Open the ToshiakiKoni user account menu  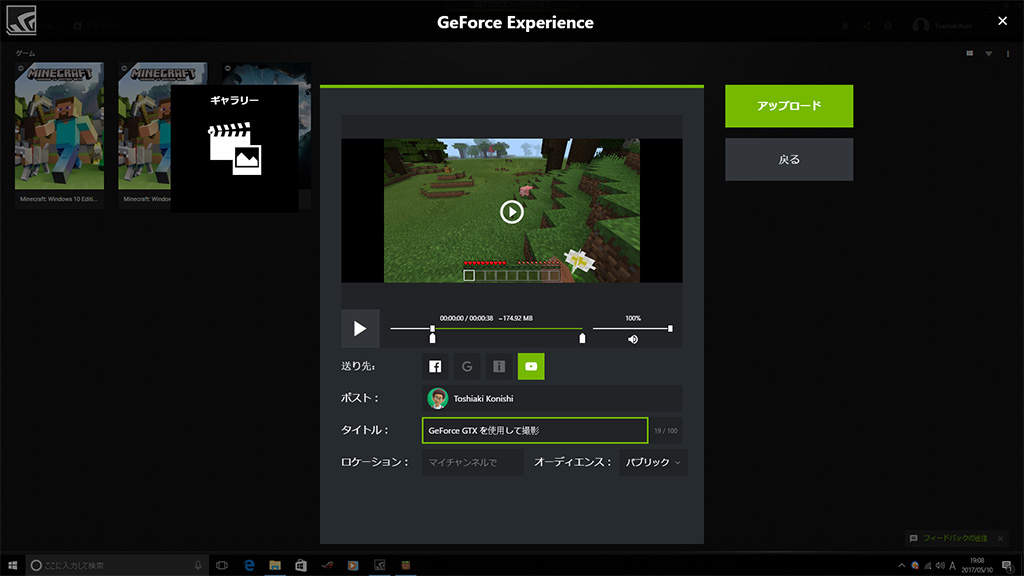942,26
